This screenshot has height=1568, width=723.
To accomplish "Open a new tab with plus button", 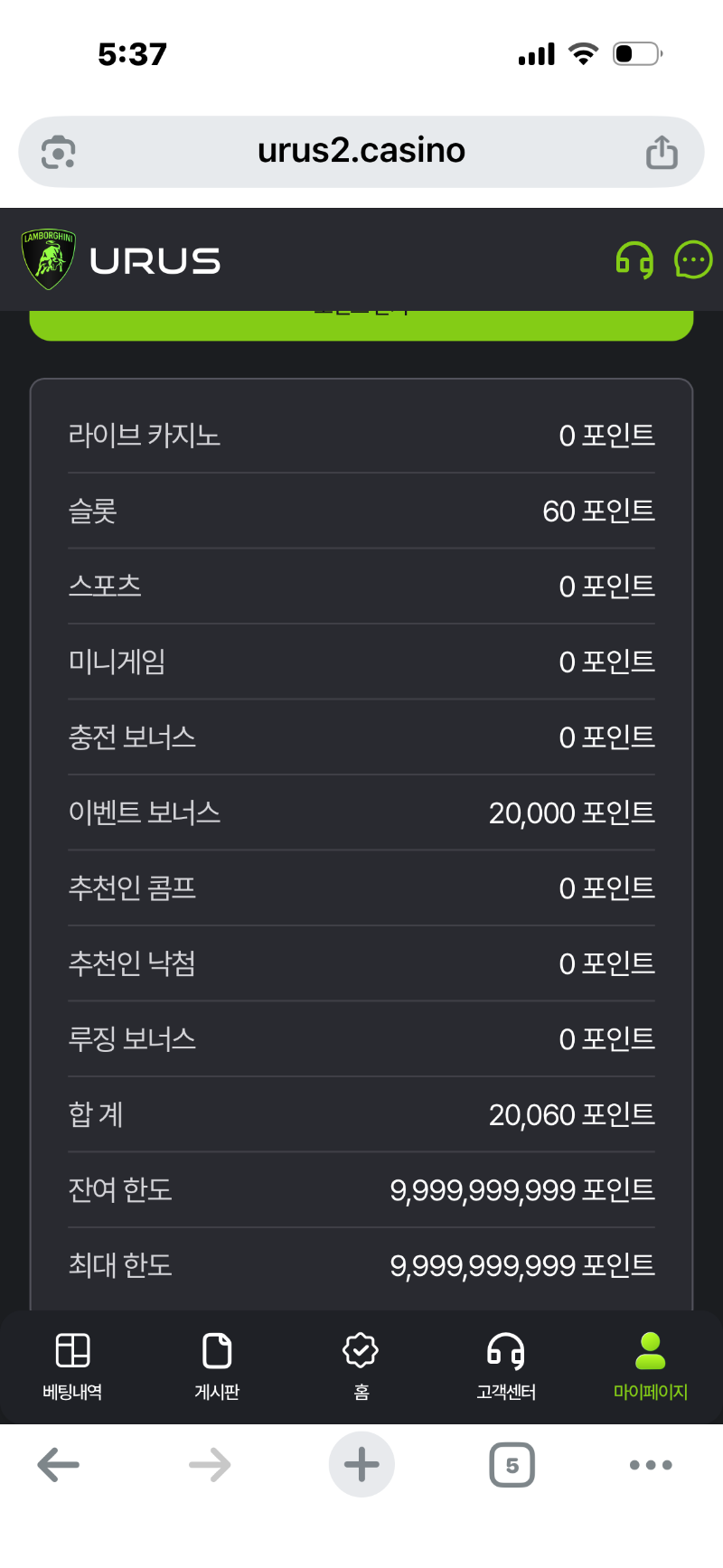I will pos(361,1464).
